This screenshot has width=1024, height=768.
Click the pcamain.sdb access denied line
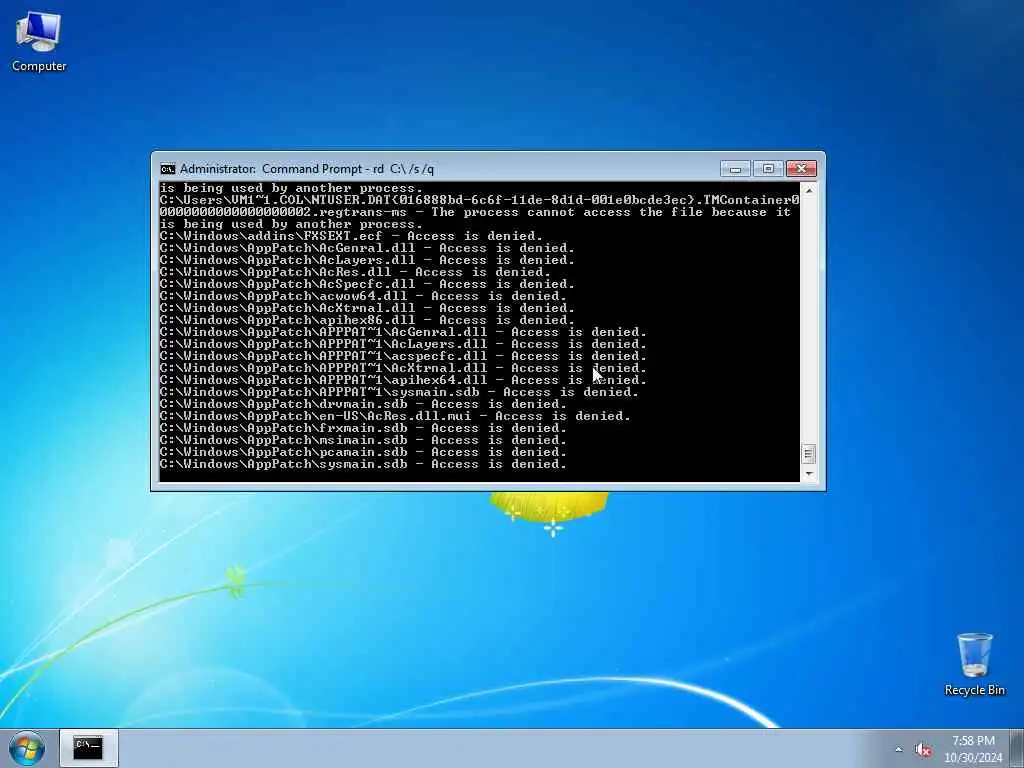(x=363, y=452)
